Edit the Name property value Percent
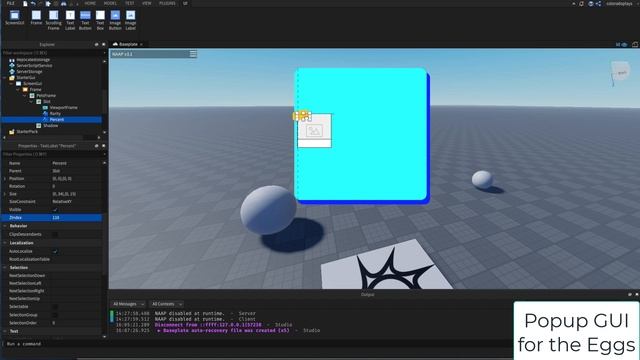Image resolution: width=640 pixels, height=360 pixels. click(x=76, y=163)
